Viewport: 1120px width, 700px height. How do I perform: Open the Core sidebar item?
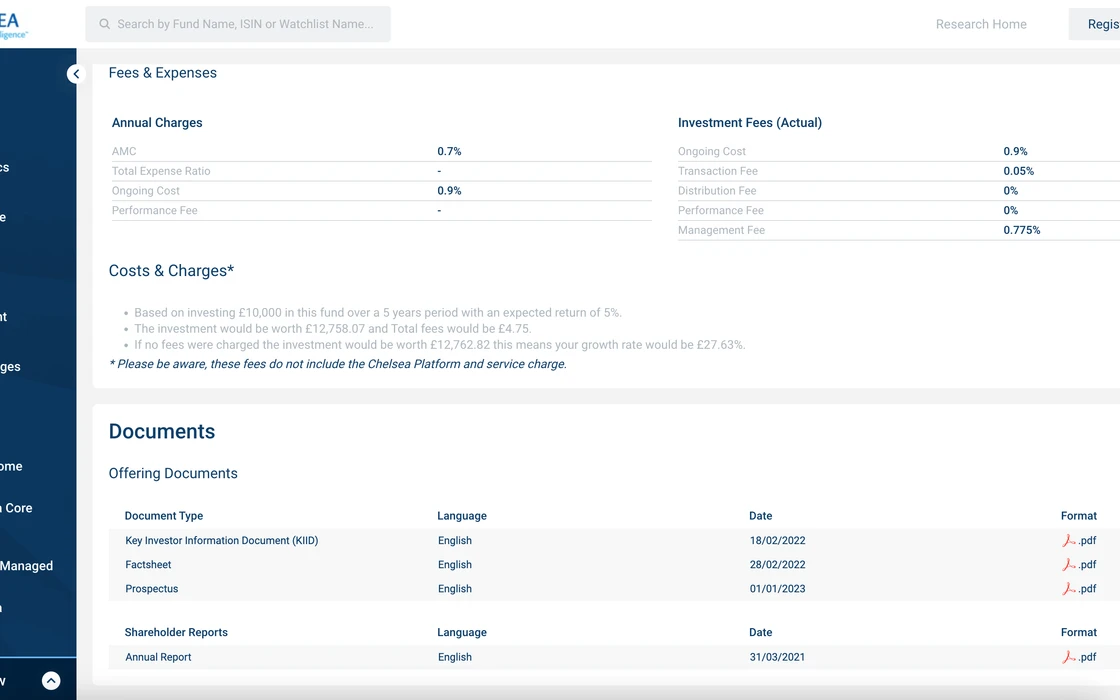coord(17,508)
